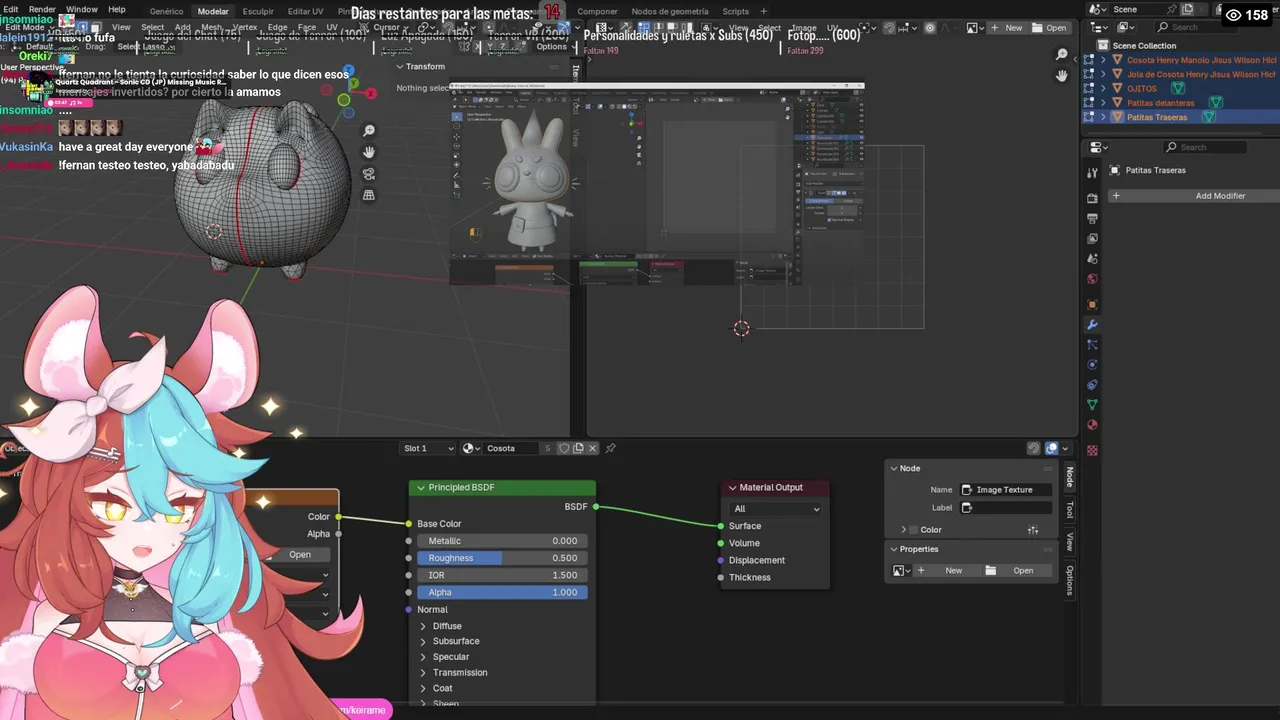Open the Scene properties tab icon
The height and width of the screenshot is (720, 1280).
(1092, 258)
